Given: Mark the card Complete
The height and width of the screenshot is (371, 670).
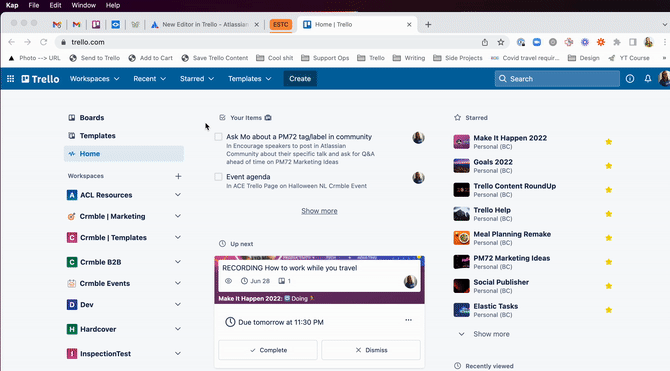Looking at the screenshot, I should (268, 350).
